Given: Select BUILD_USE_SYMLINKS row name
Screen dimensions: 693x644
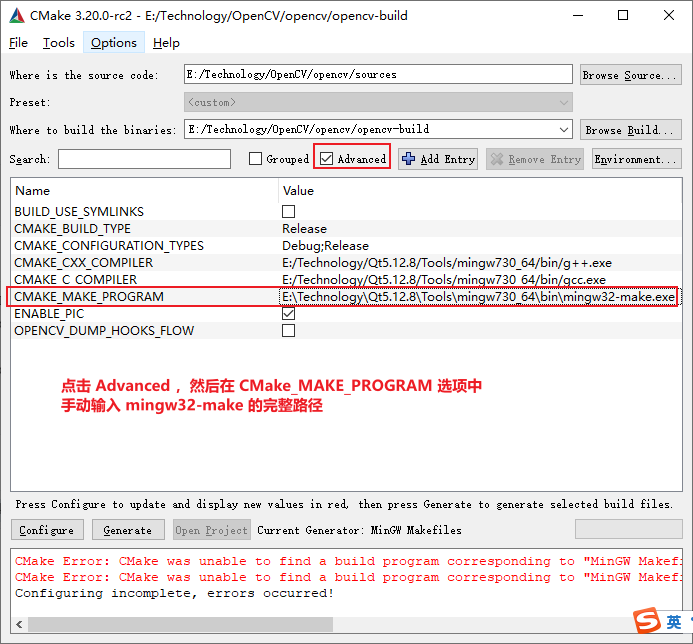Looking at the screenshot, I should coord(79,212).
